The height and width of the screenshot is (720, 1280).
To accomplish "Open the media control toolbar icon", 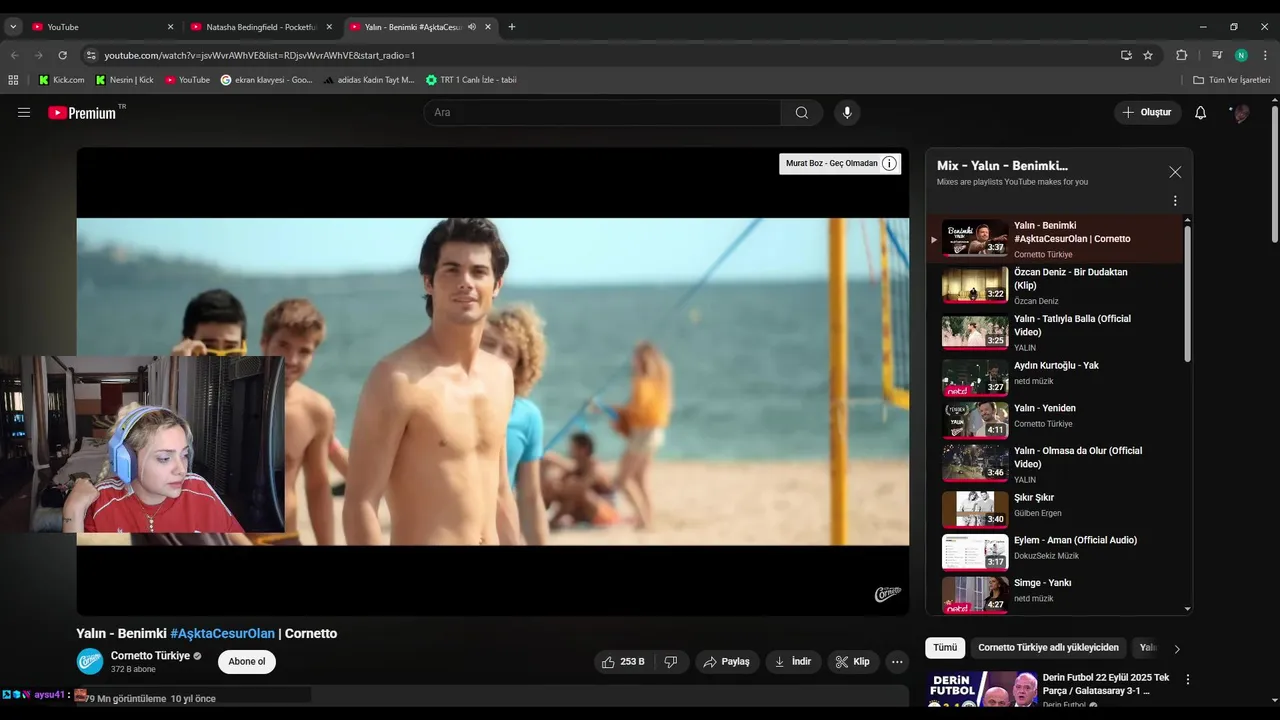I will click(1217, 55).
